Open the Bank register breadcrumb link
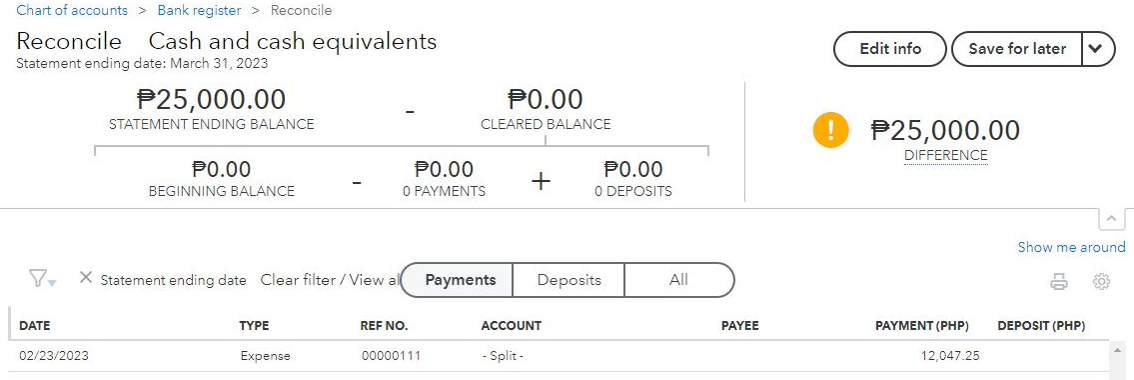 click(x=199, y=11)
